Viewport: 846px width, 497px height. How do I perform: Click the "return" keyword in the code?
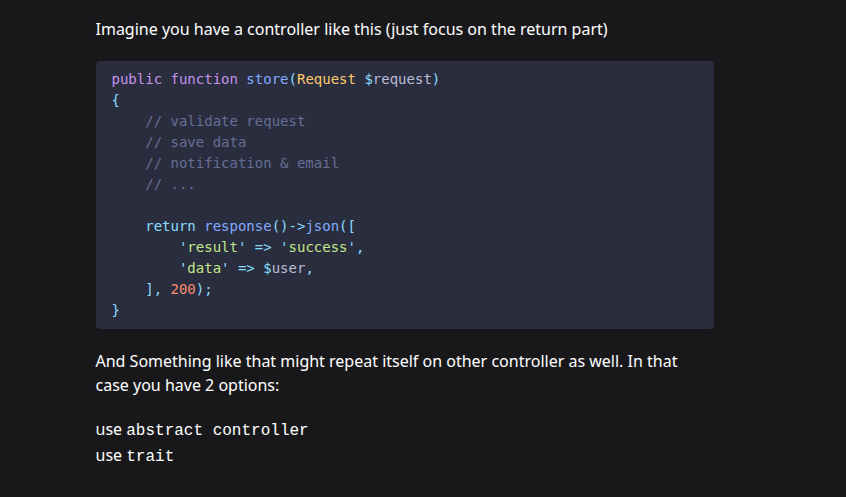tap(171, 226)
